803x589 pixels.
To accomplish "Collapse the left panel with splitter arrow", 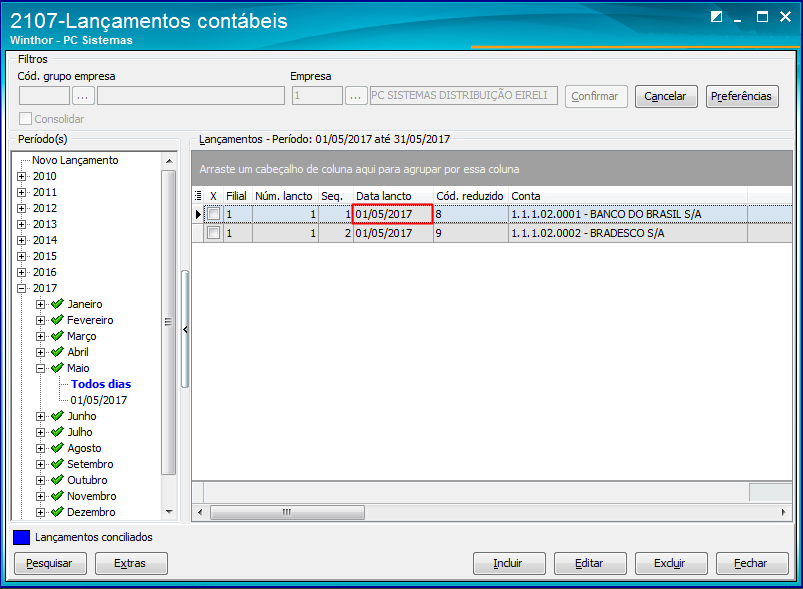I will coord(185,329).
